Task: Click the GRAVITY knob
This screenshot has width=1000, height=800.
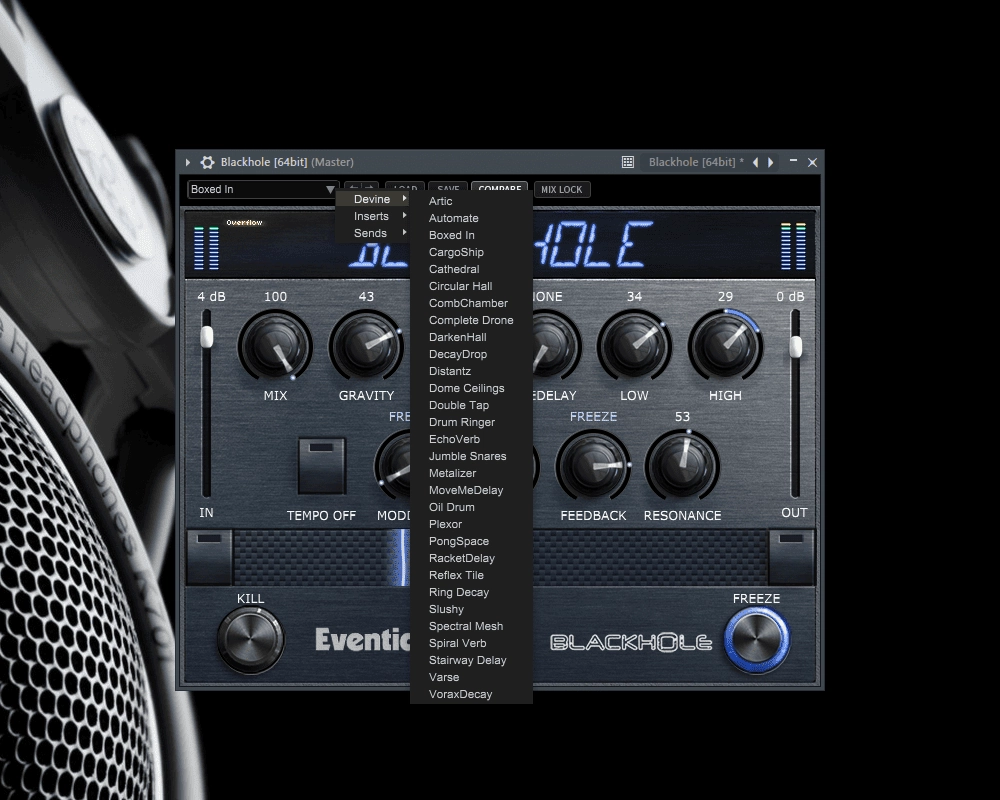Action: pos(366,347)
